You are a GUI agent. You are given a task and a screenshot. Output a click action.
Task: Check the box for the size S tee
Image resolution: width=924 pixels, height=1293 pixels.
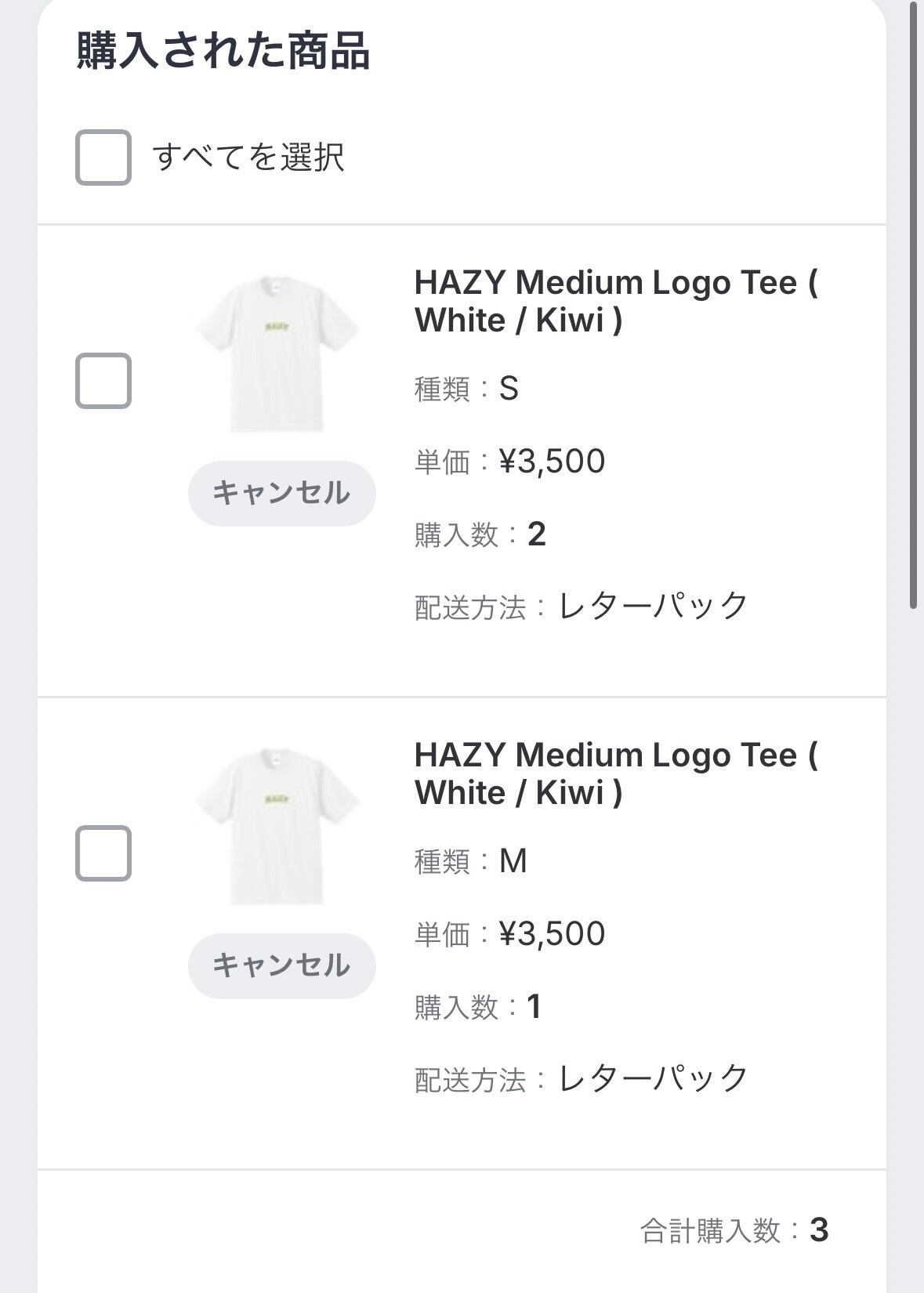(x=103, y=381)
